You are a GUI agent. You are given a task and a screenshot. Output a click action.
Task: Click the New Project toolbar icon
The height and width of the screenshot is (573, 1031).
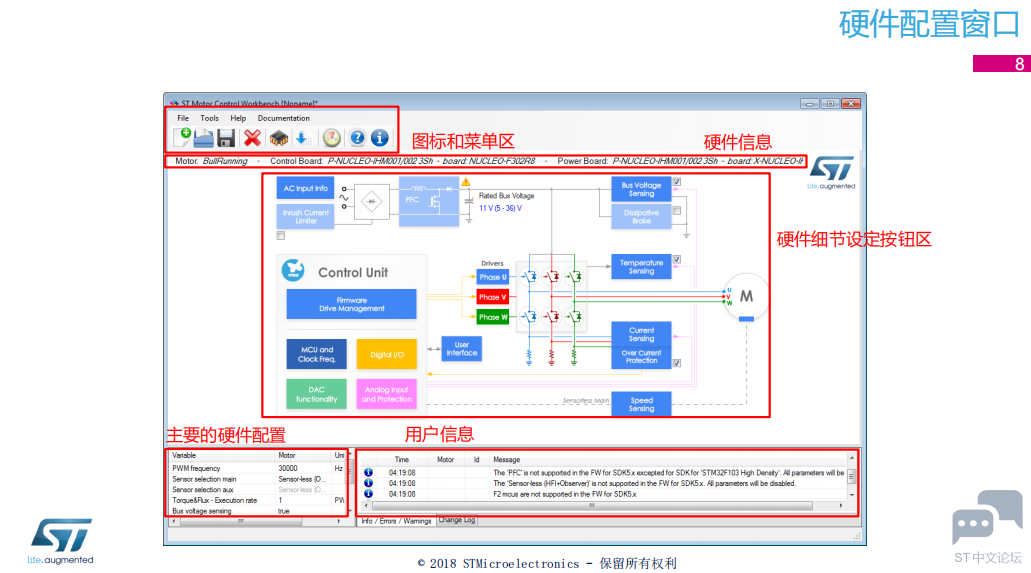pyautogui.click(x=182, y=137)
